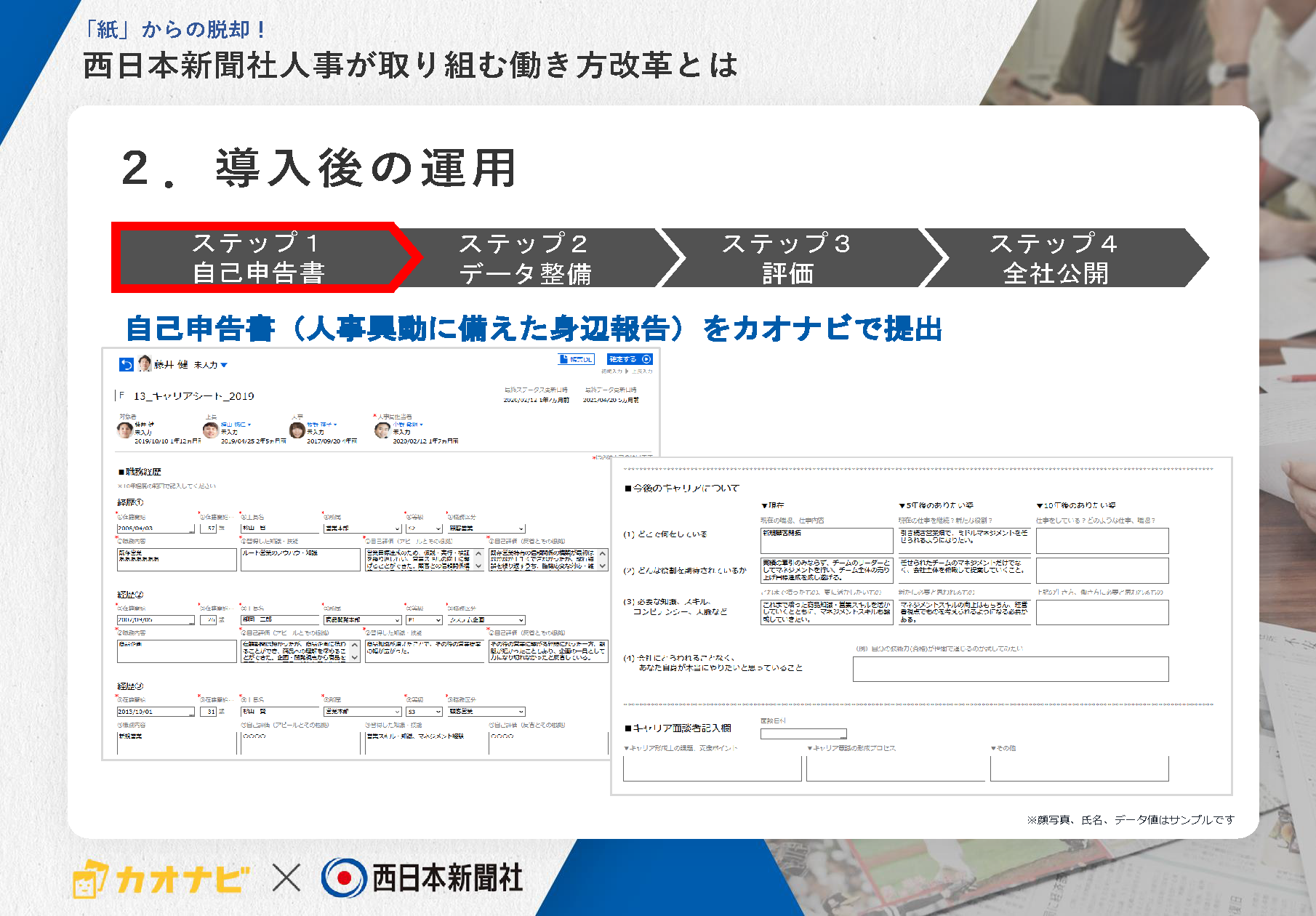Open the 上長 name dropdown arrow
1316x916 pixels.
pyautogui.click(x=249, y=425)
